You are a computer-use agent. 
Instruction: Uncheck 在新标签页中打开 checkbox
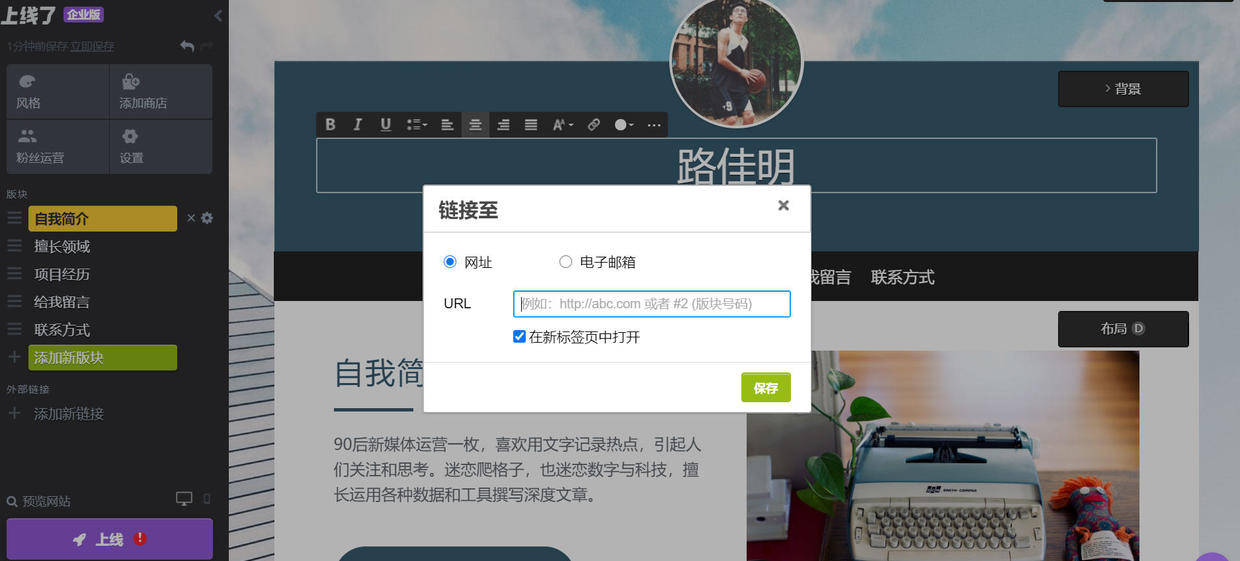point(519,337)
